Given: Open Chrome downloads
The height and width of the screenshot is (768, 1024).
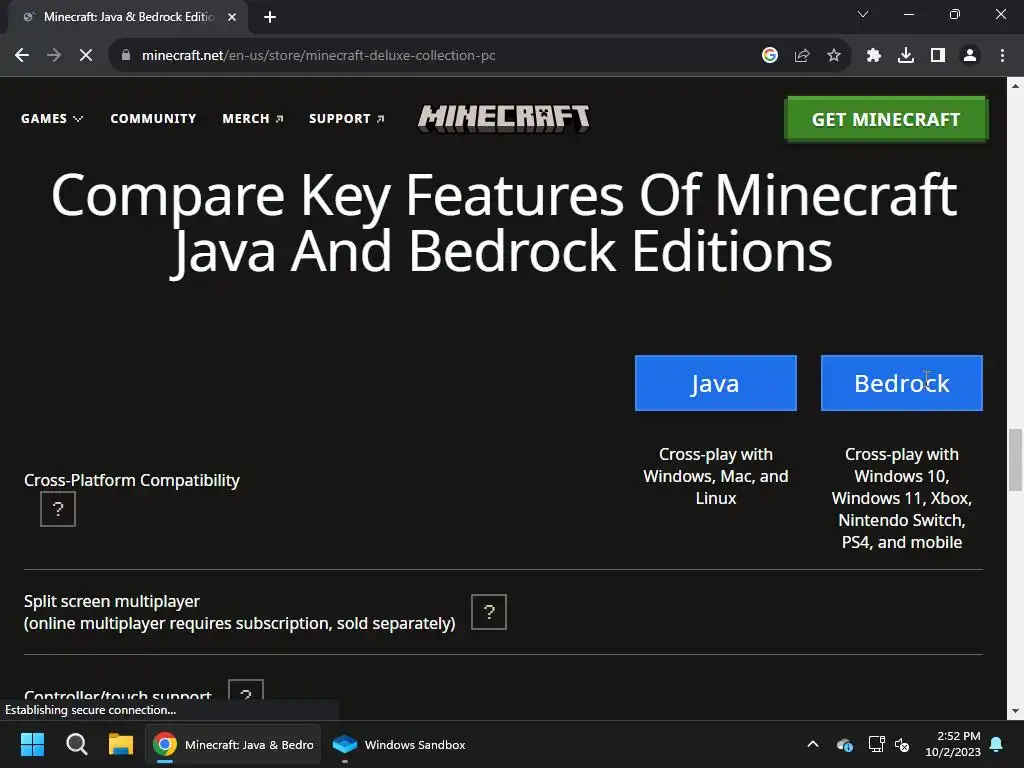Looking at the screenshot, I should (x=906, y=56).
